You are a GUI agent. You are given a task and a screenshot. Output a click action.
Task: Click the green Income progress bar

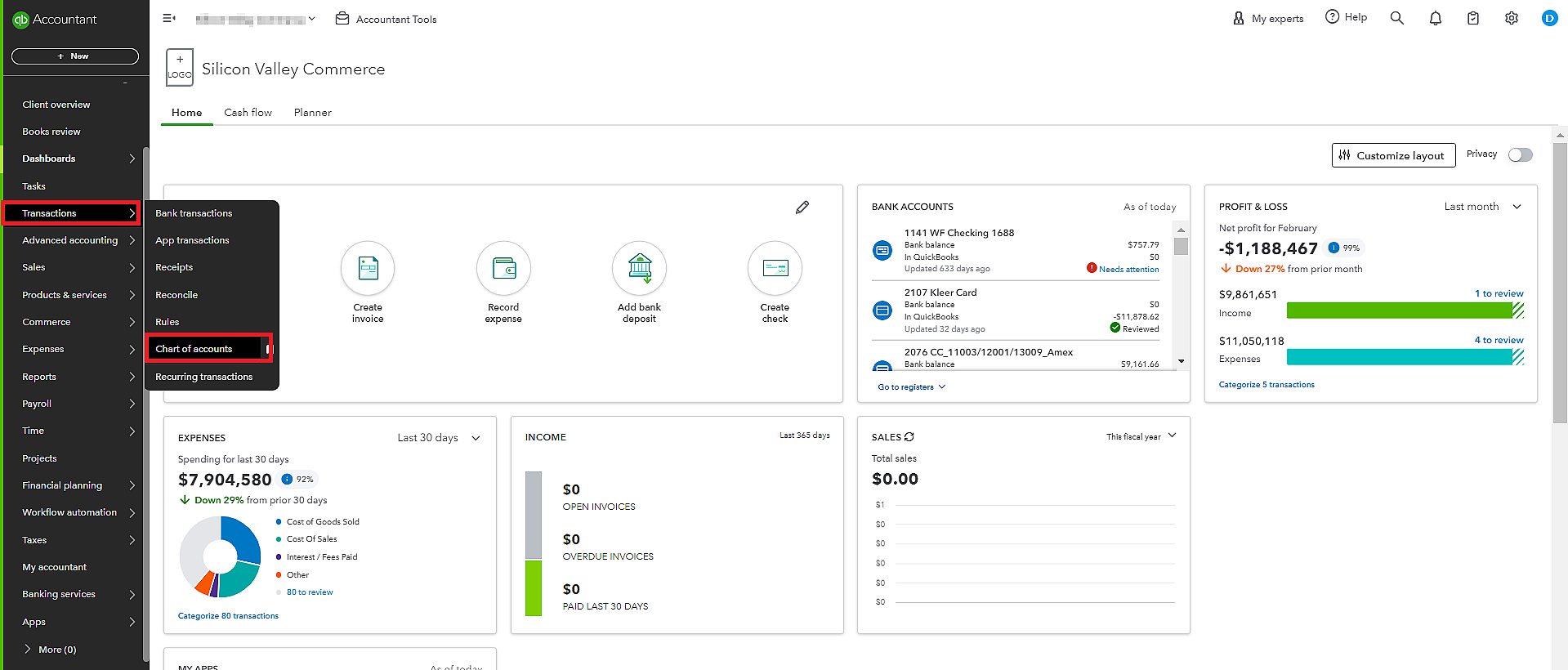pyautogui.click(x=1405, y=310)
